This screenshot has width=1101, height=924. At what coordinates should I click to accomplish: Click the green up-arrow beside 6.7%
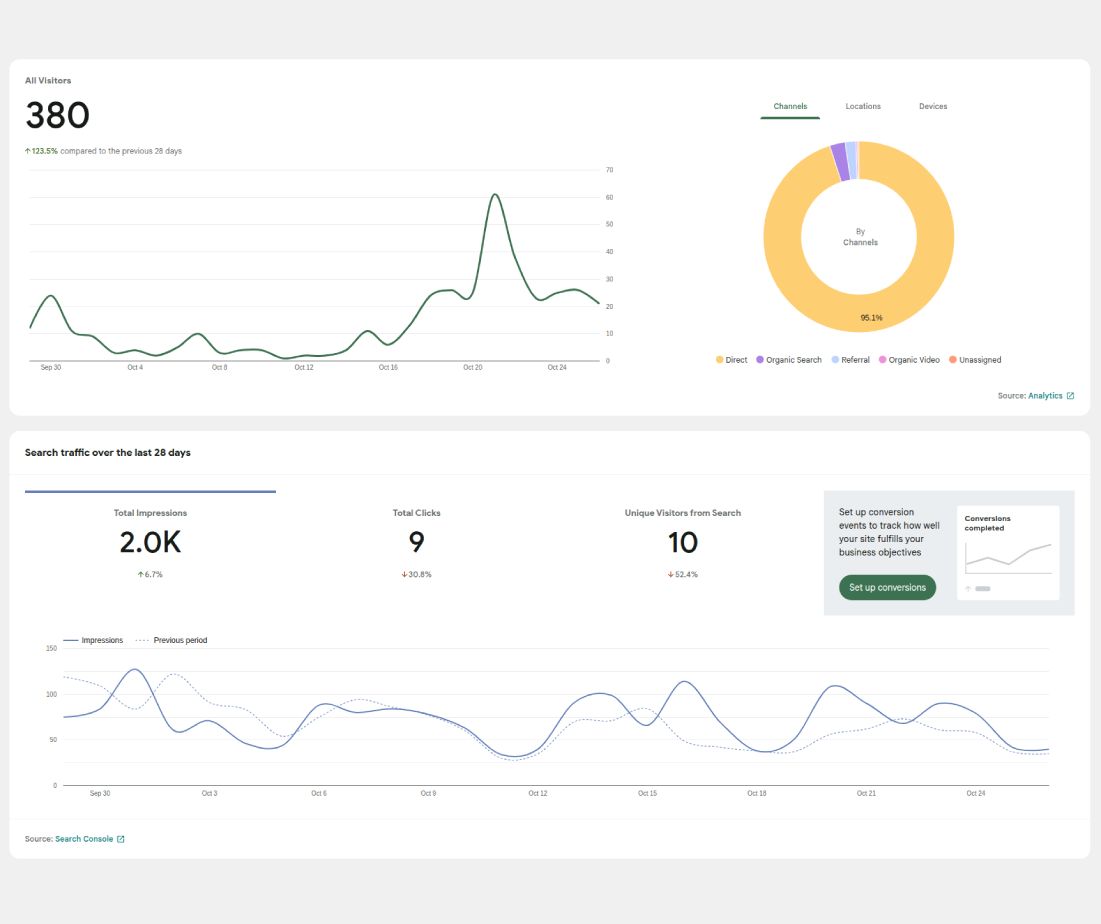point(139,575)
